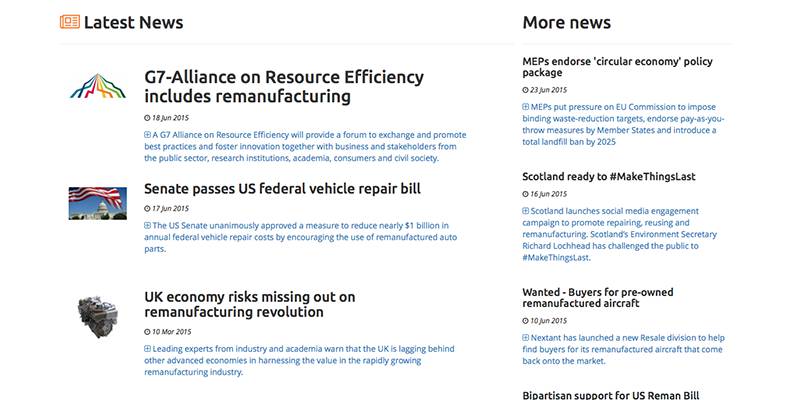
Task: Click the summary text about G7 Alliance forum
Action: point(305,146)
